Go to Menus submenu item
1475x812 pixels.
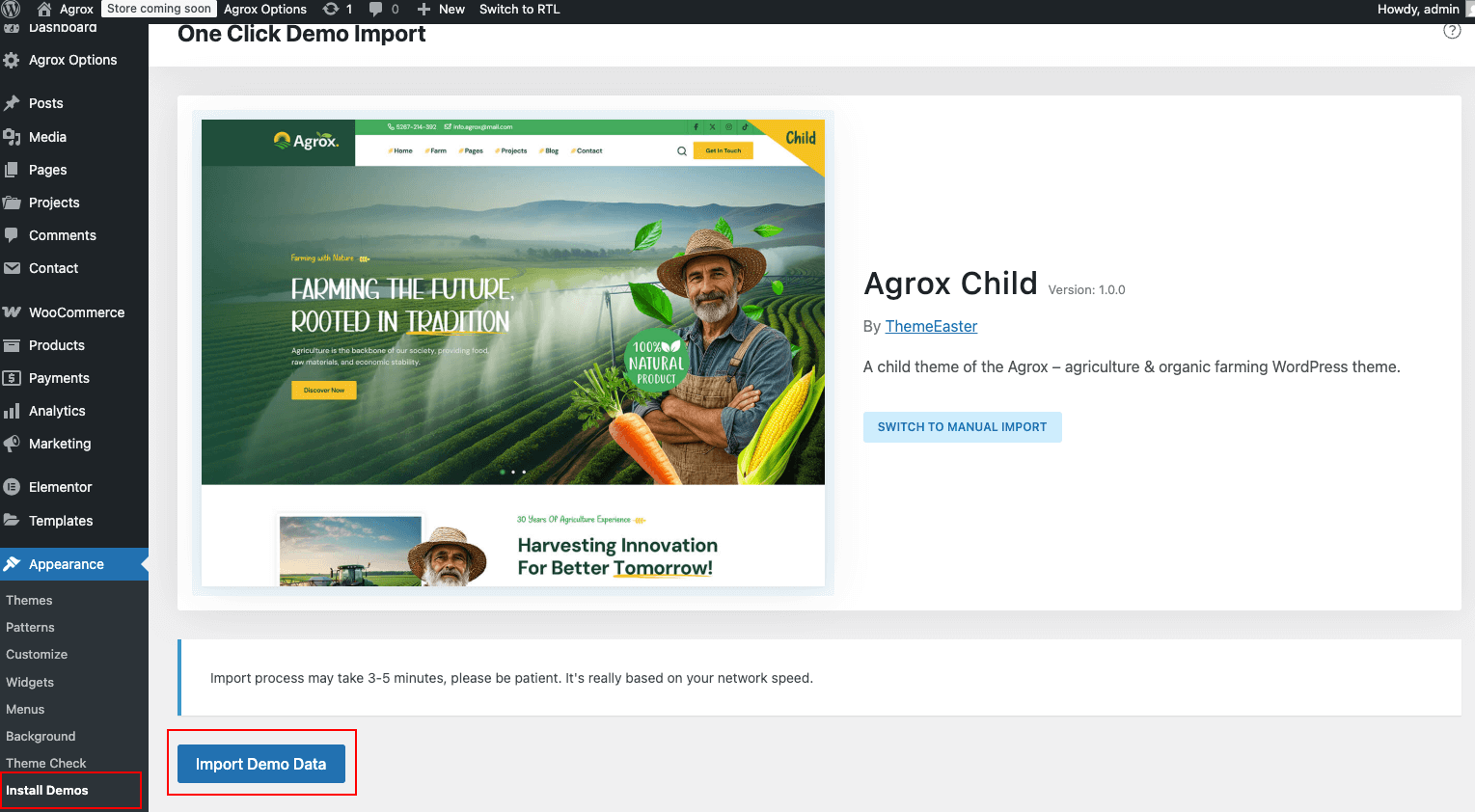click(25, 709)
